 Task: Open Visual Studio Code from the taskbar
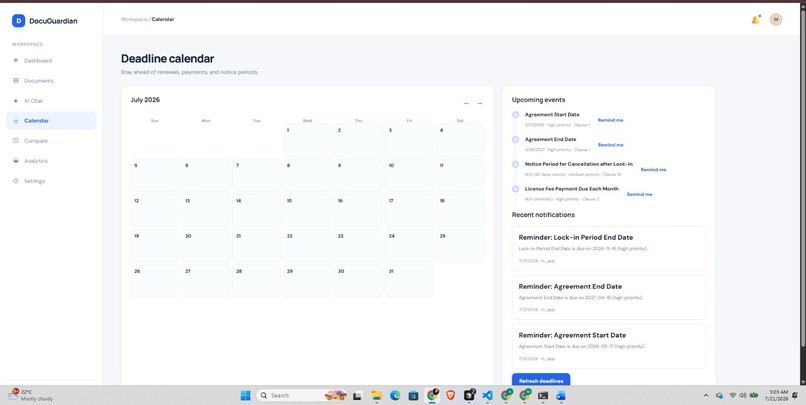(x=487, y=395)
